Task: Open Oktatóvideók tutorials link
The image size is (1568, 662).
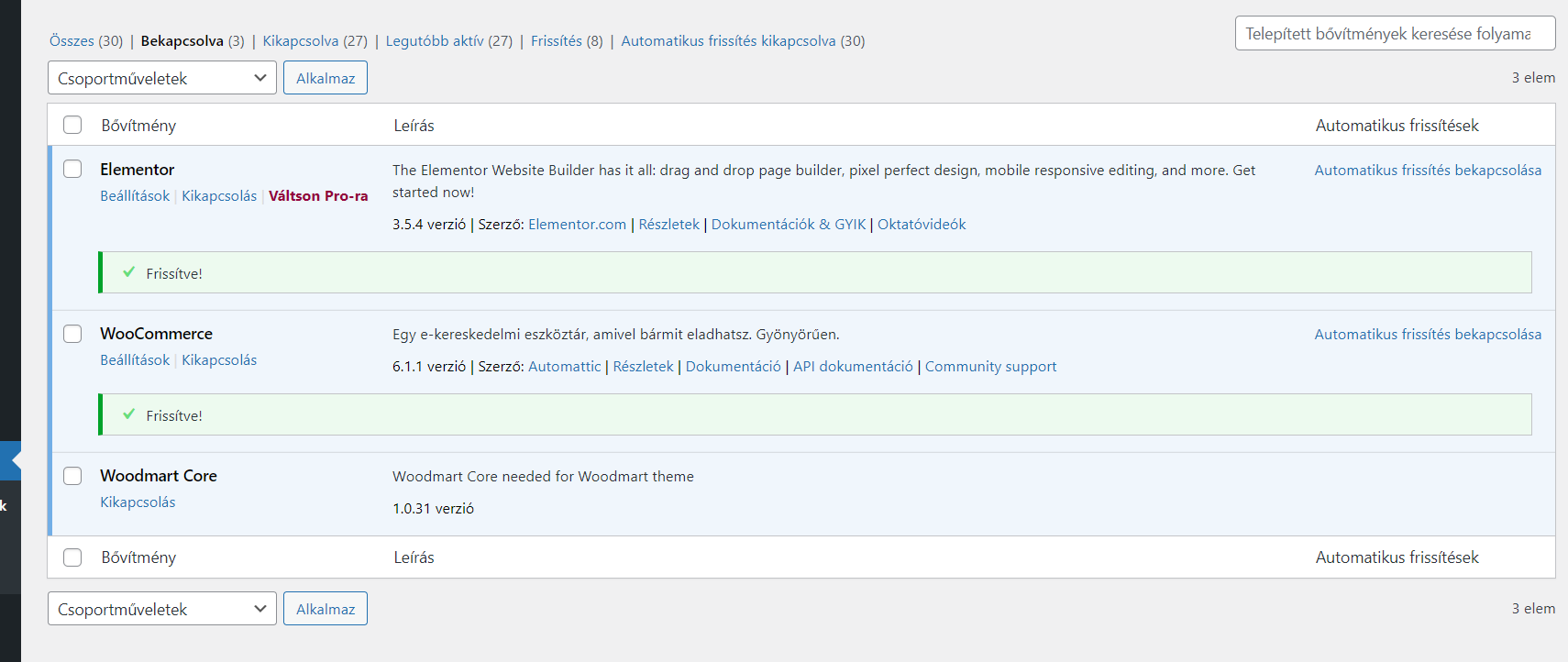Action: point(922,224)
